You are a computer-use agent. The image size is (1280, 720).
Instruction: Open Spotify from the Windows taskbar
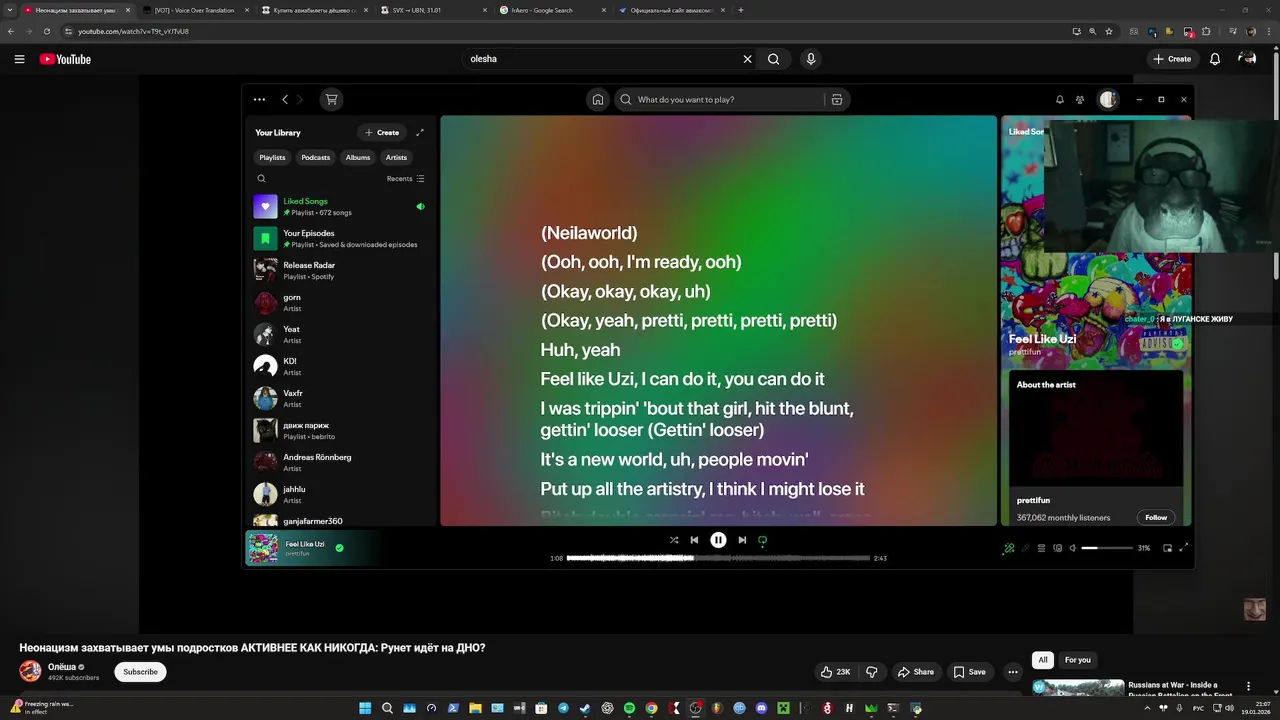tap(630, 708)
